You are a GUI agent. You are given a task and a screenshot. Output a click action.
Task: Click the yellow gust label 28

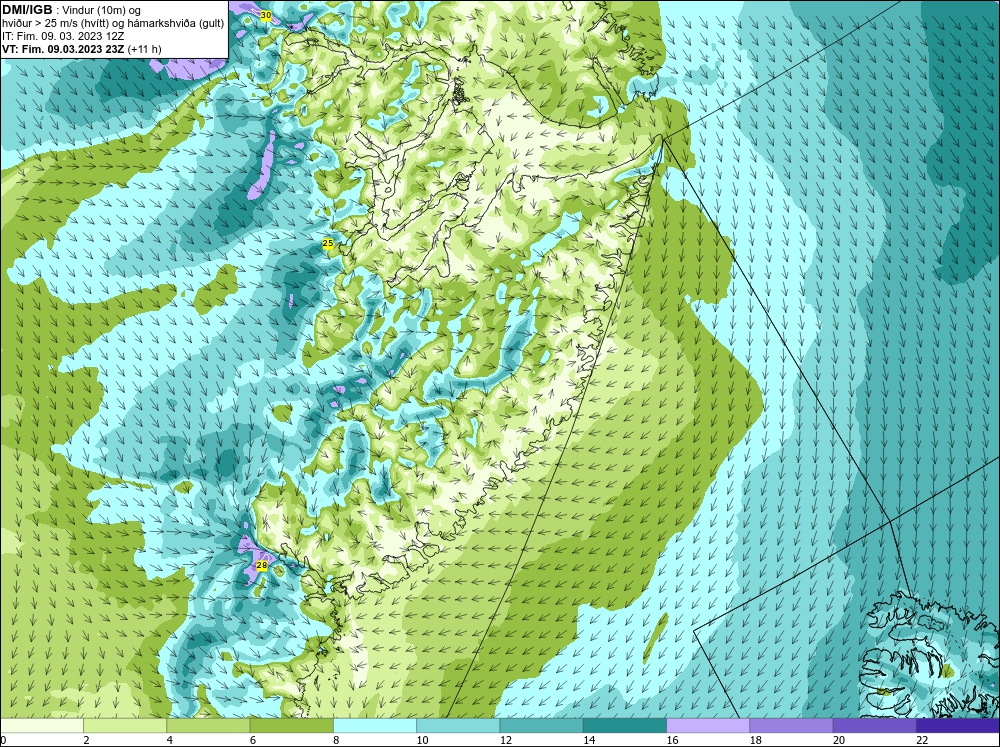(x=261, y=565)
